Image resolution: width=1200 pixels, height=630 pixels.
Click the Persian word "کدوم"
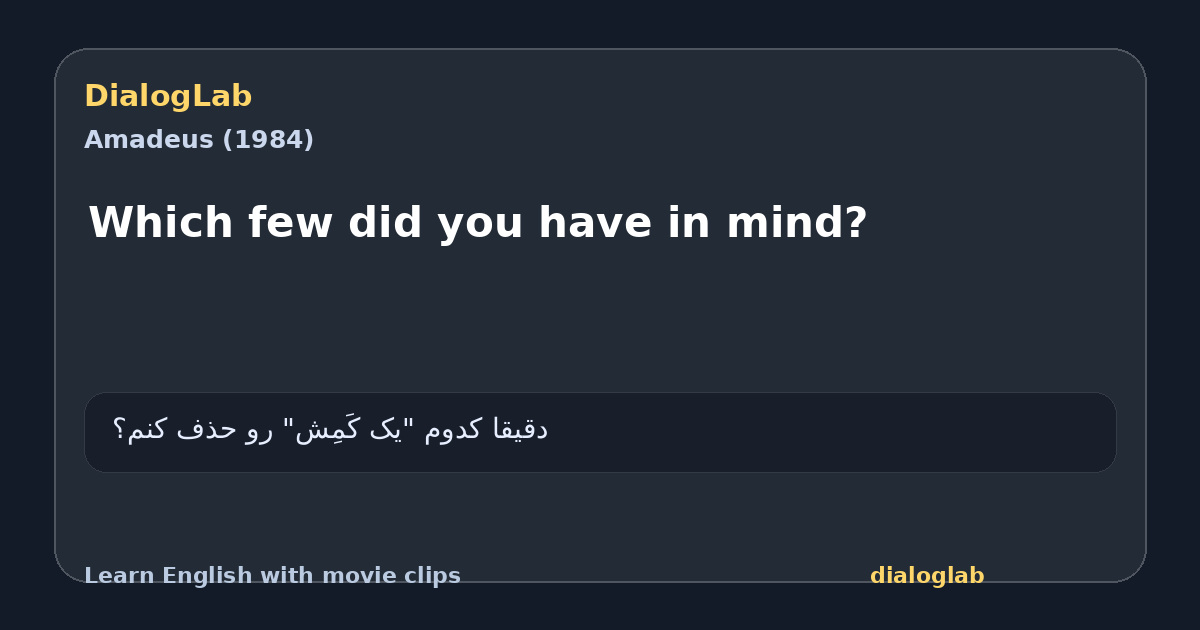pos(454,430)
